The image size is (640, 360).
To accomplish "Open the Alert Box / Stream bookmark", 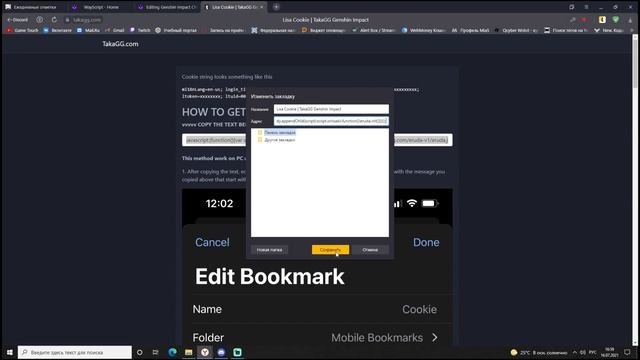I will [x=374, y=30].
